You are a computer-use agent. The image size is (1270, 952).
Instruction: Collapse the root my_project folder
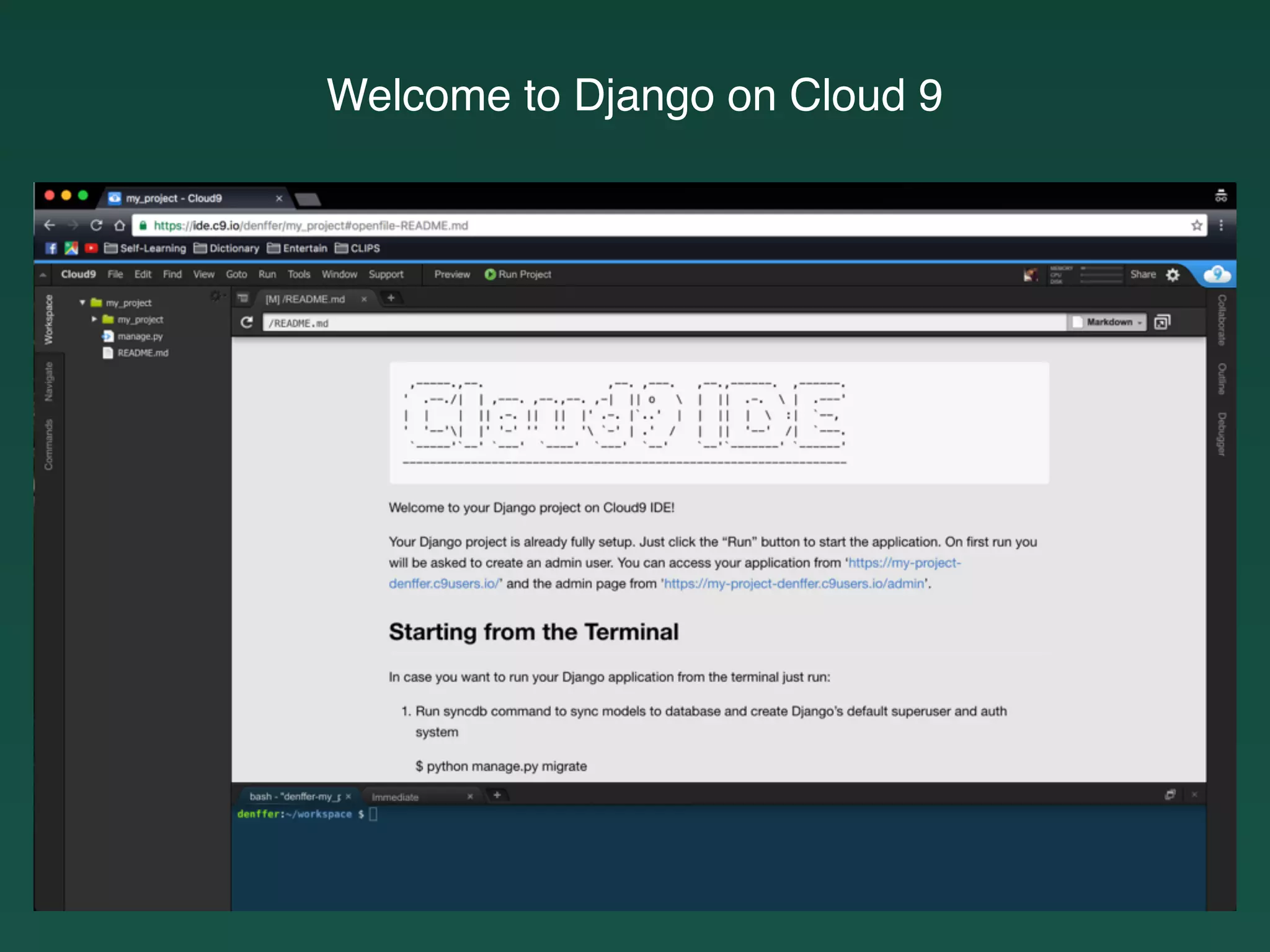82,302
